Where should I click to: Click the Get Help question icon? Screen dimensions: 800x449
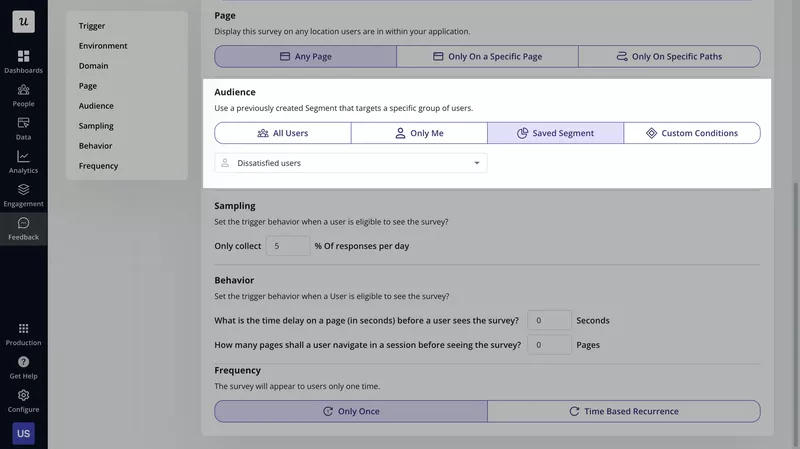pyautogui.click(x=23, y=362)
